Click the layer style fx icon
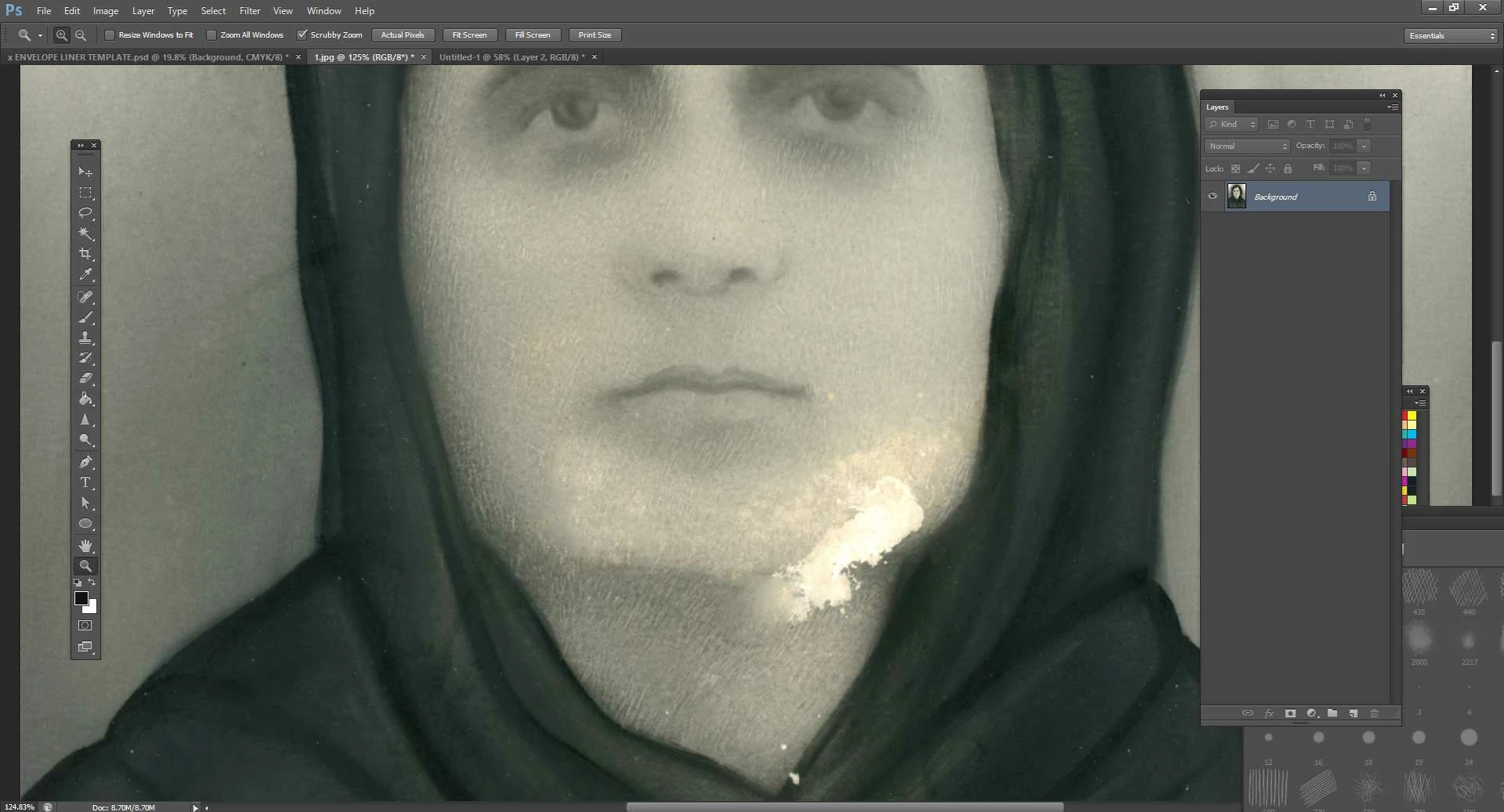Screen dimensions: 1504x812 [x=1269, y=713]
